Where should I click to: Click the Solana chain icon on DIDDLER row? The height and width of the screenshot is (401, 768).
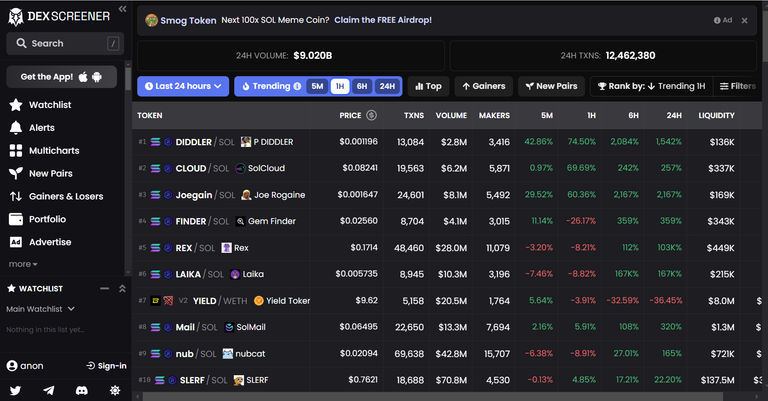click(155, 142)
